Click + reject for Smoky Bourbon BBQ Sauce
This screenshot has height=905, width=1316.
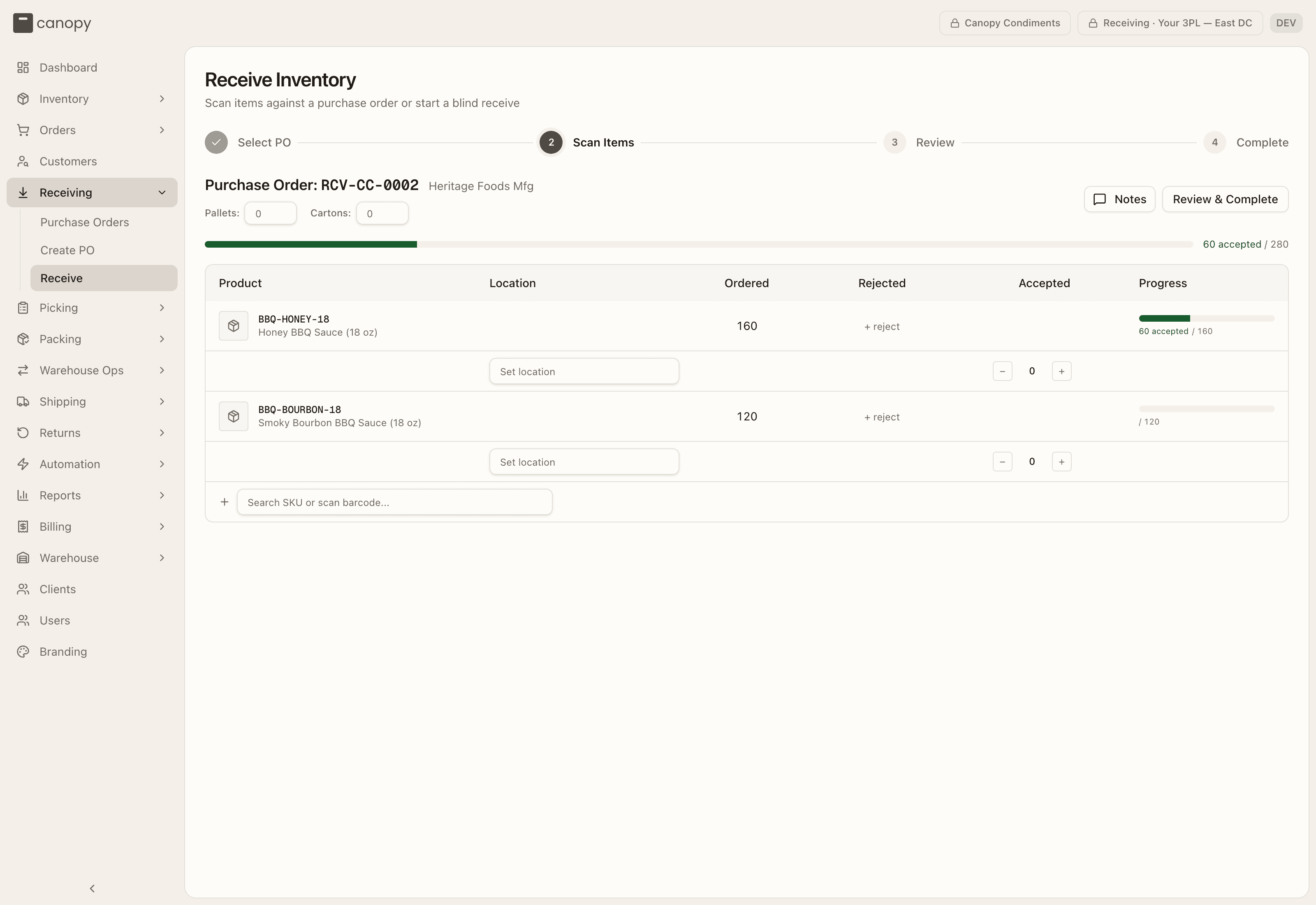tap(882, 418)
